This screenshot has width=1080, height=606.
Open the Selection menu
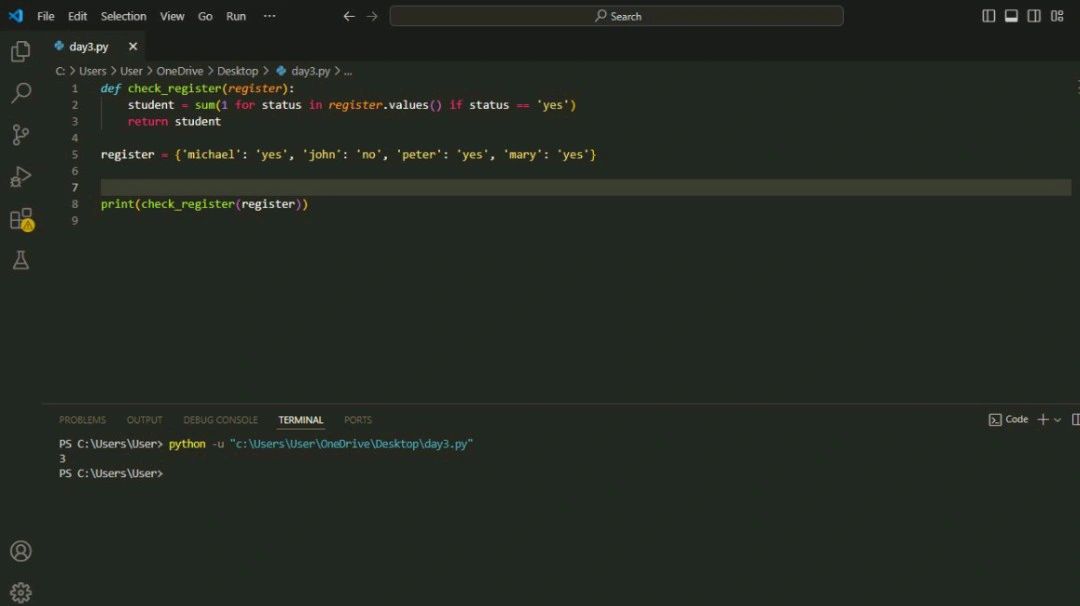coord(123,16)
